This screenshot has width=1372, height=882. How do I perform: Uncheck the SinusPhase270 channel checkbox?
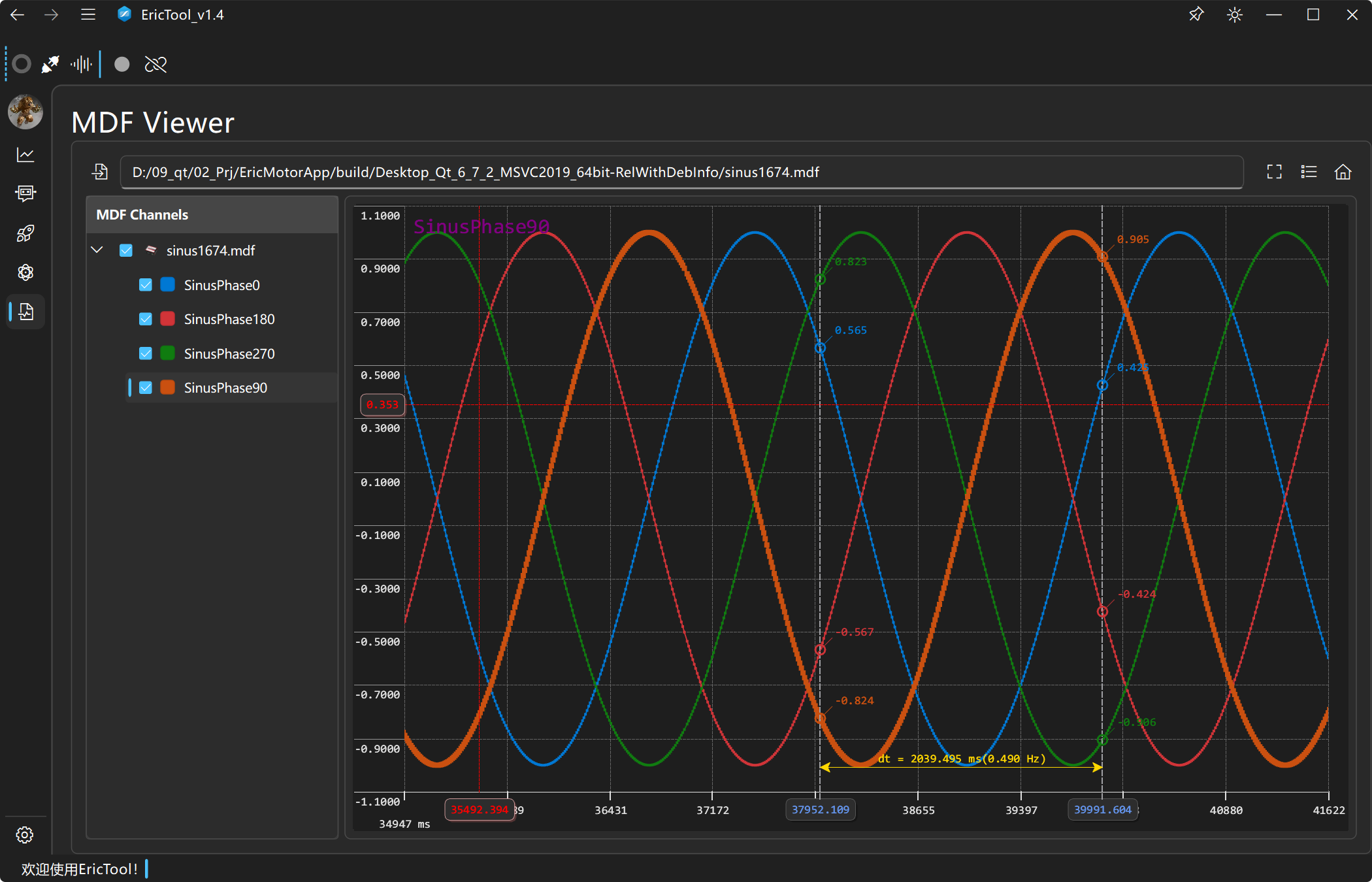pos(146,353)
